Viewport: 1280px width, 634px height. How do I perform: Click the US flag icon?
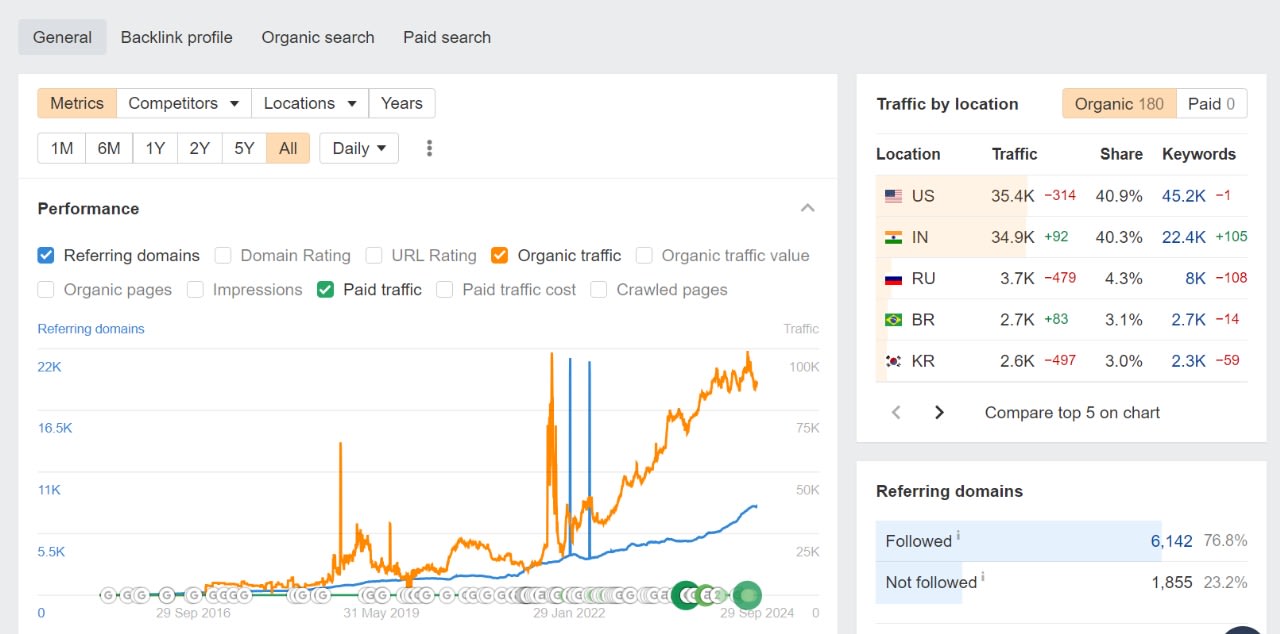click(893, 196)
